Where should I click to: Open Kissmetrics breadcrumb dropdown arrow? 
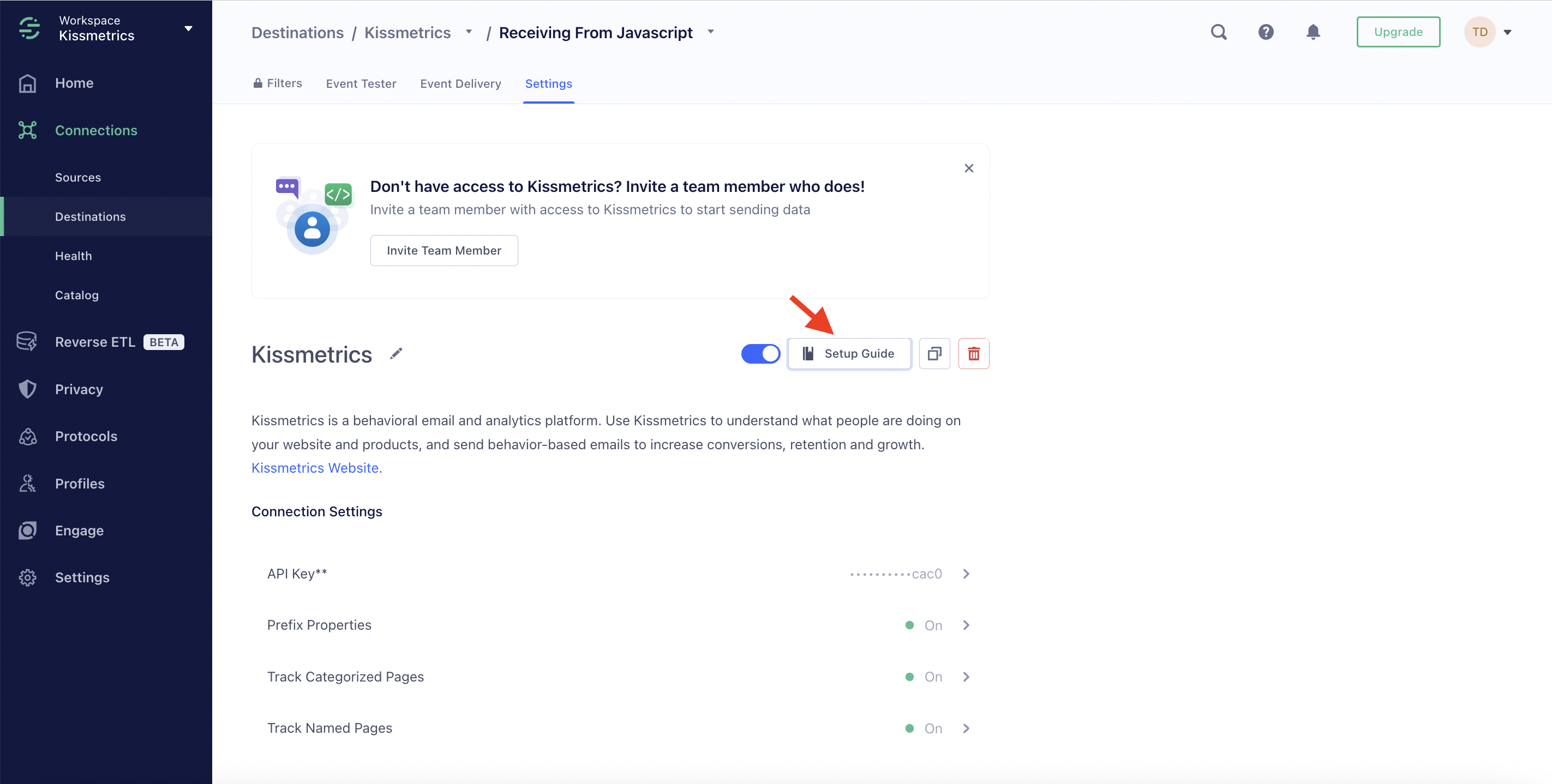click(469, 32)
